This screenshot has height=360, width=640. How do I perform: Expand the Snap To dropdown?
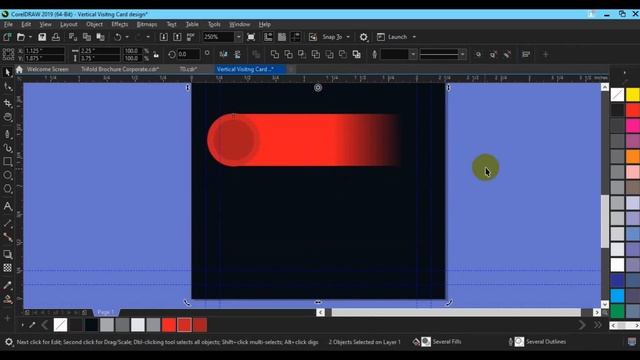[348, 37]
